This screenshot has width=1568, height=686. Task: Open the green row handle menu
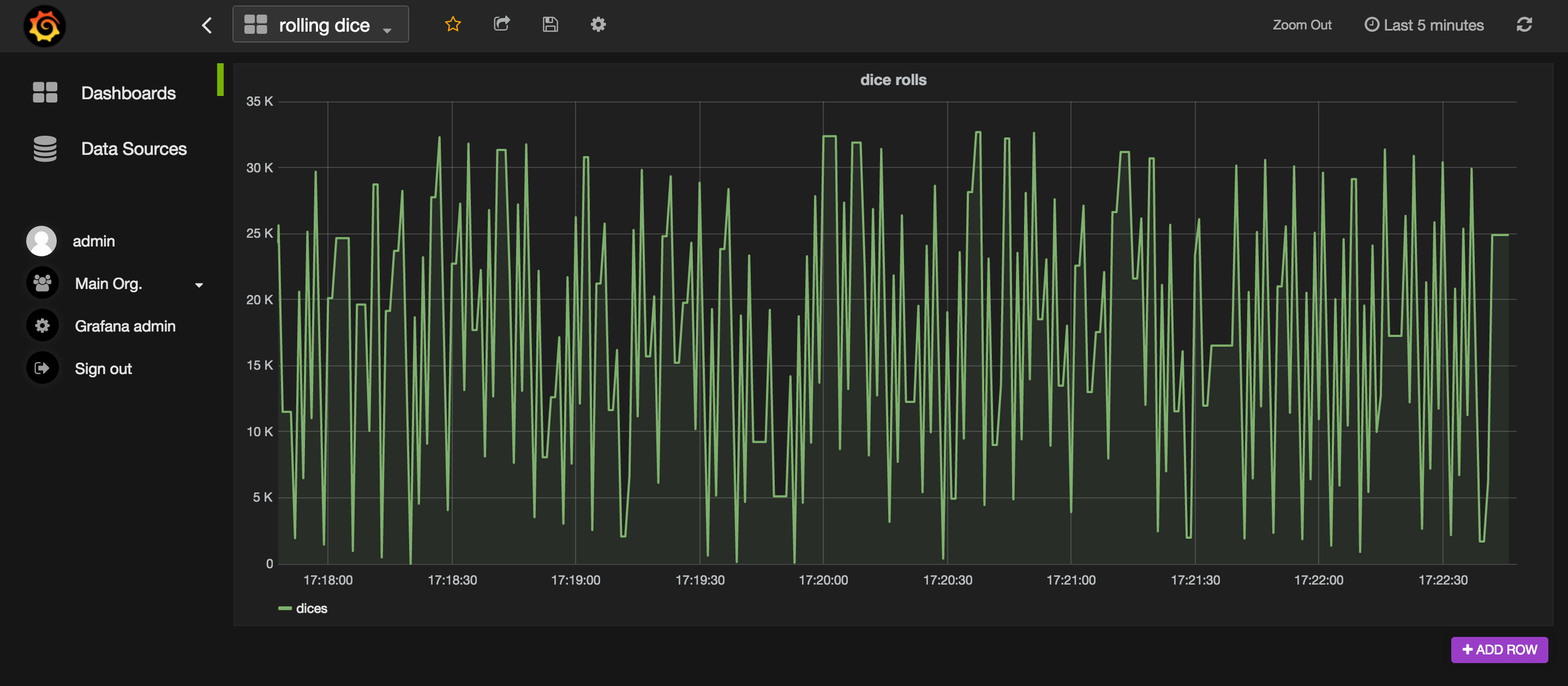(x=220, y=80)
